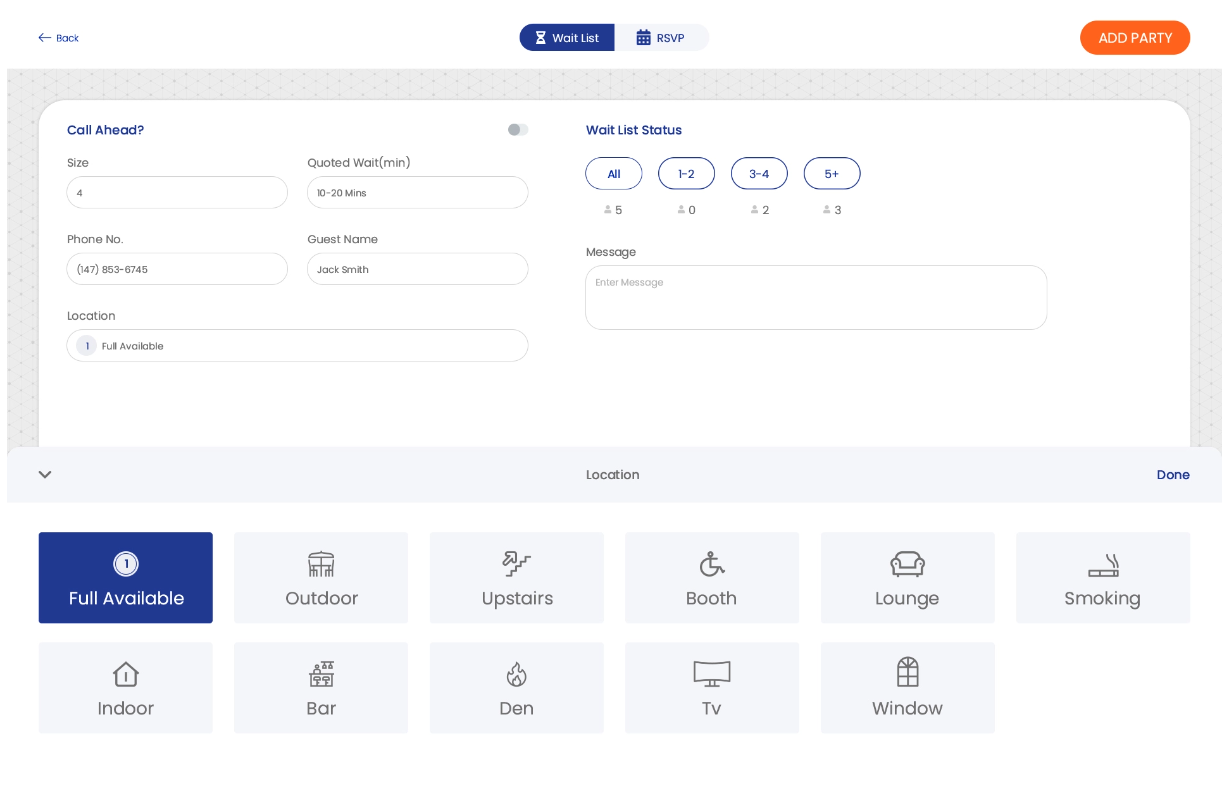The image size is (1227, 812).
Task: Select the Indoor house tile
Action: (126, 688)
